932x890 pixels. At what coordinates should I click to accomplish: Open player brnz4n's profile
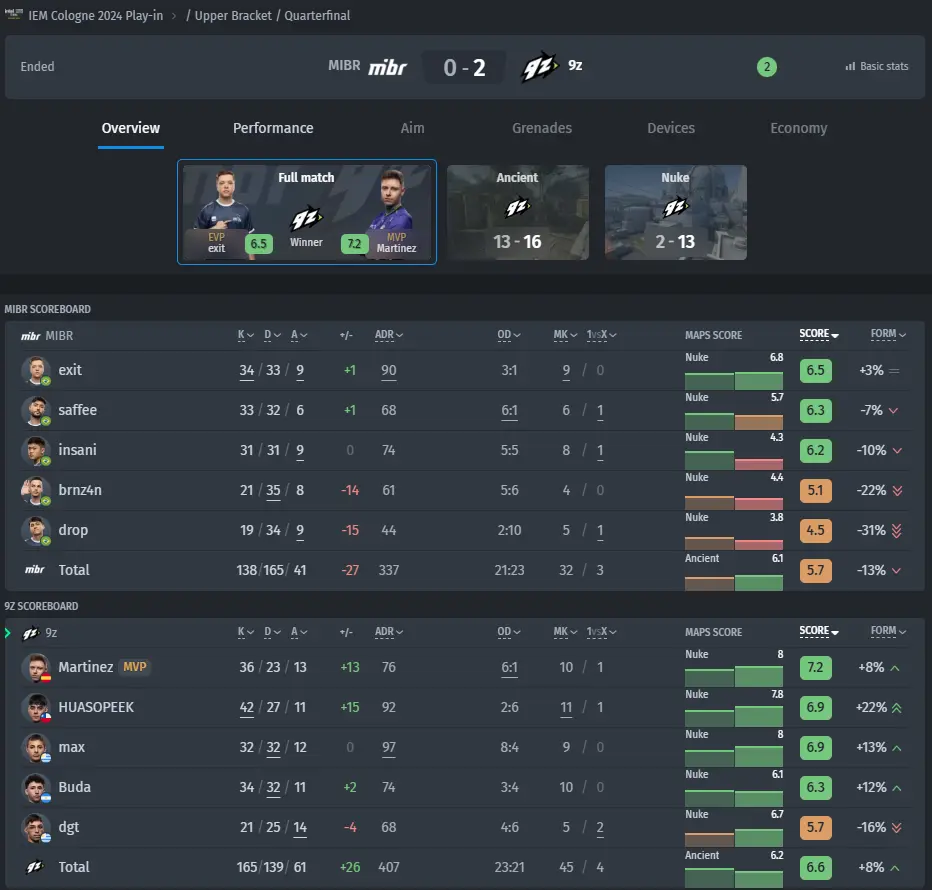coord(80,490)
